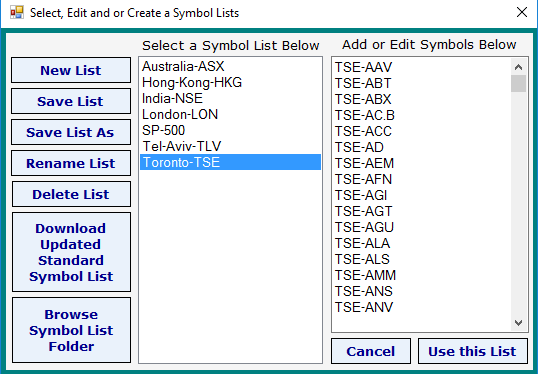538x374 pixels.
Task: Click the TSE-AFN symbol
Action: [363, 179]
